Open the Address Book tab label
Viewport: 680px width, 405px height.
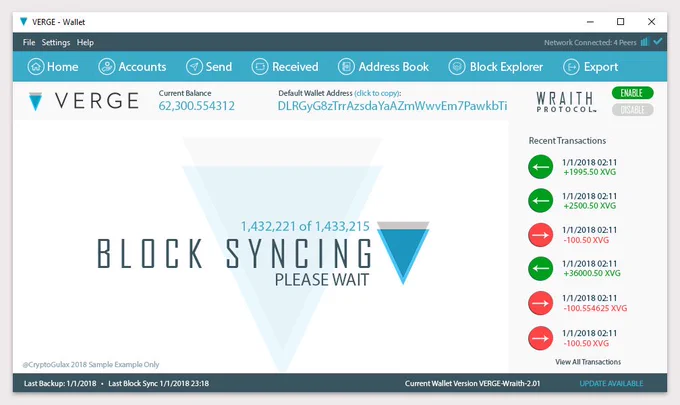(x=393, y=67)
